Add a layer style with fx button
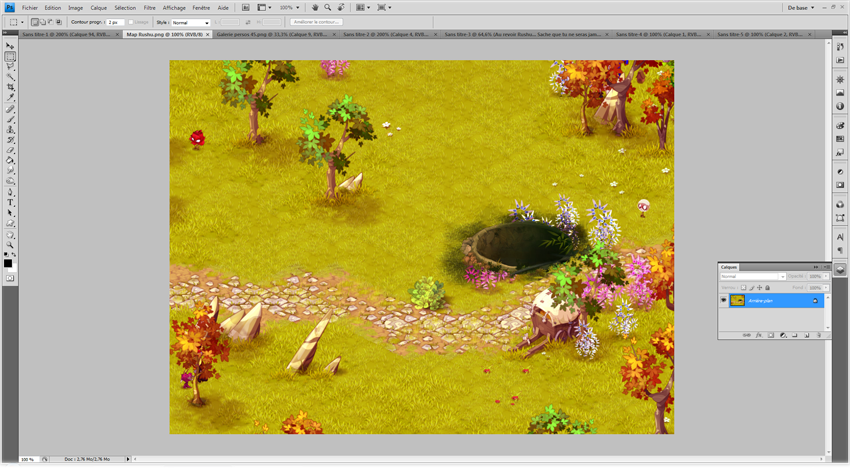Image resolution: width=850 pixels, height=468 pixels. (x=759, y=335)
